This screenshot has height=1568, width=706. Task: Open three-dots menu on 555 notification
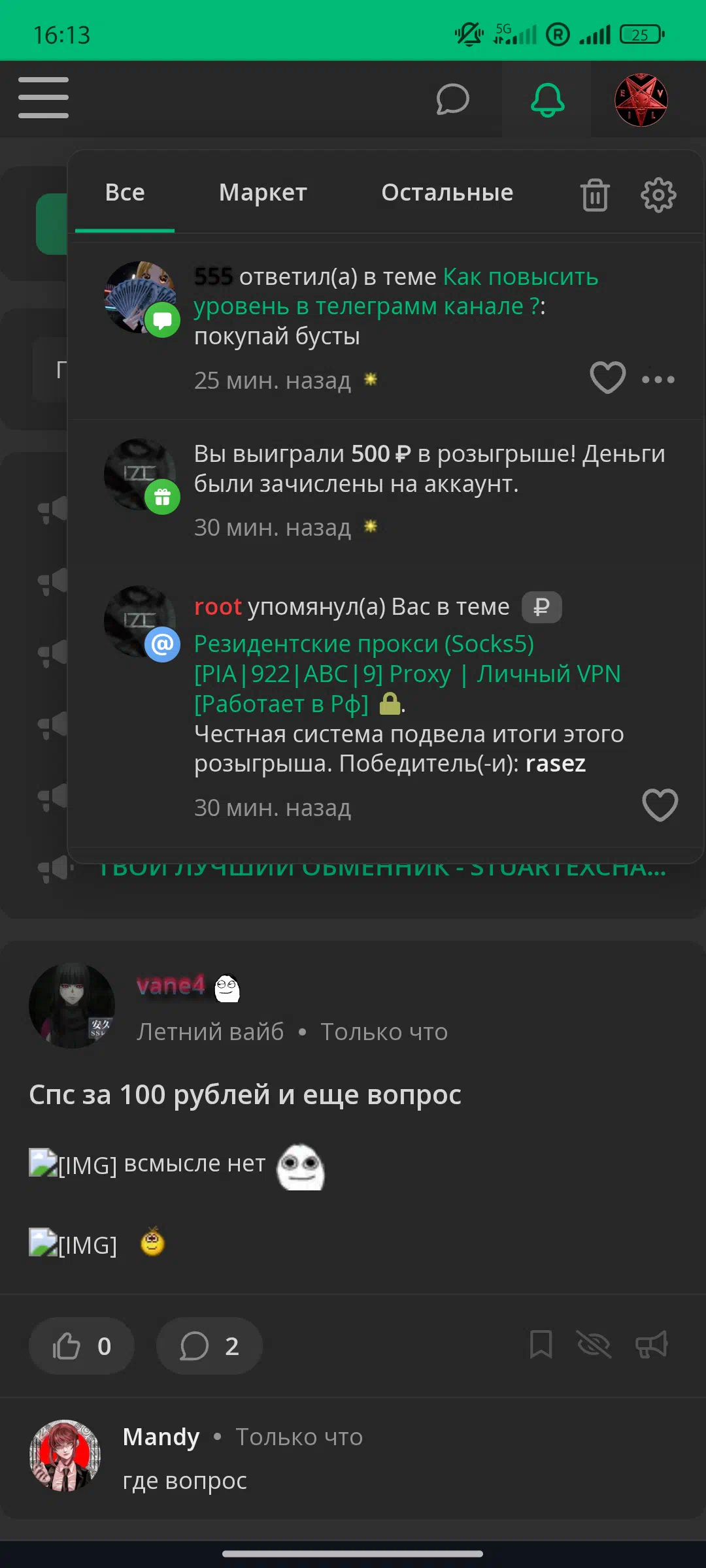point(658,379)
